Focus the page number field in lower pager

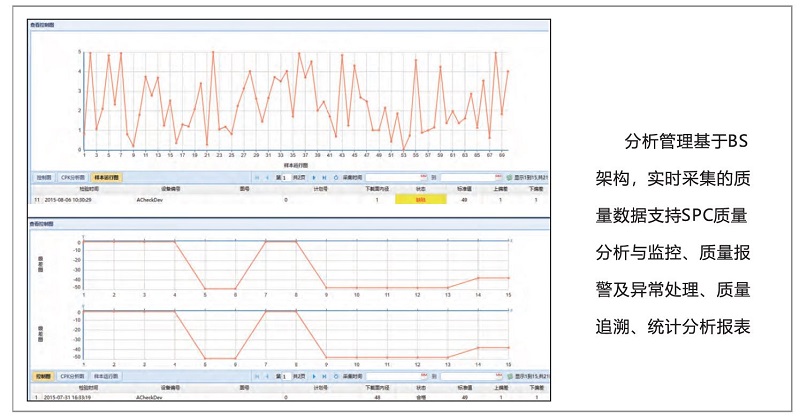286,376
